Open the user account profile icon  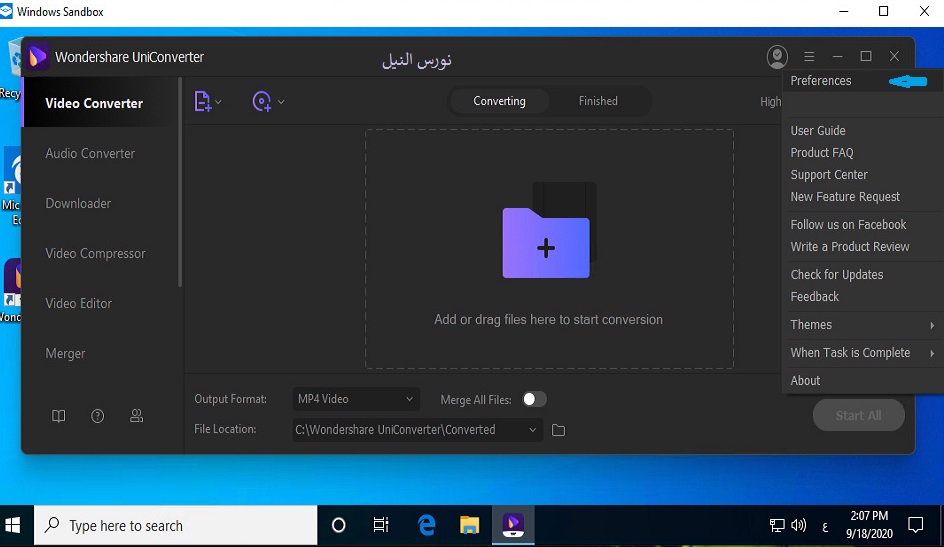click(777, 57)
